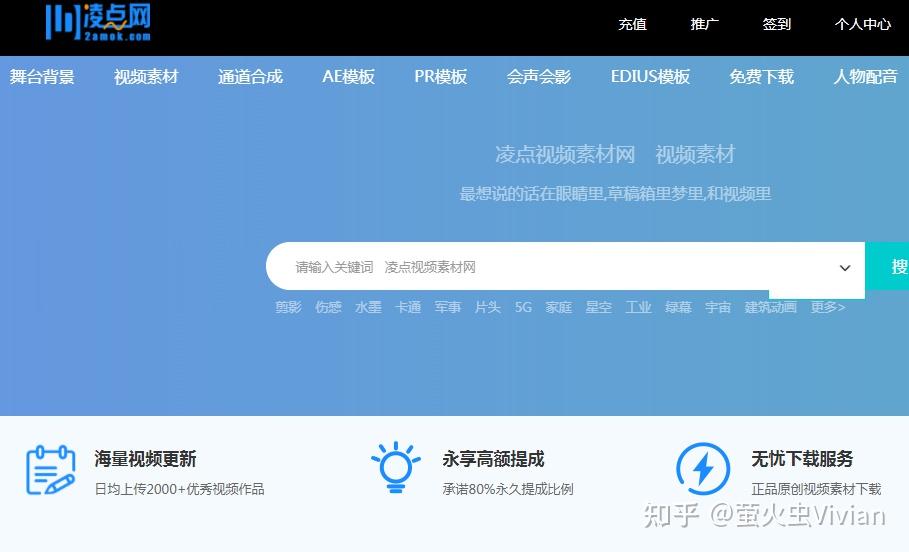Show more keywords via 更多>
The height and width of the screenshot is (552, 909).
point(828,307)
